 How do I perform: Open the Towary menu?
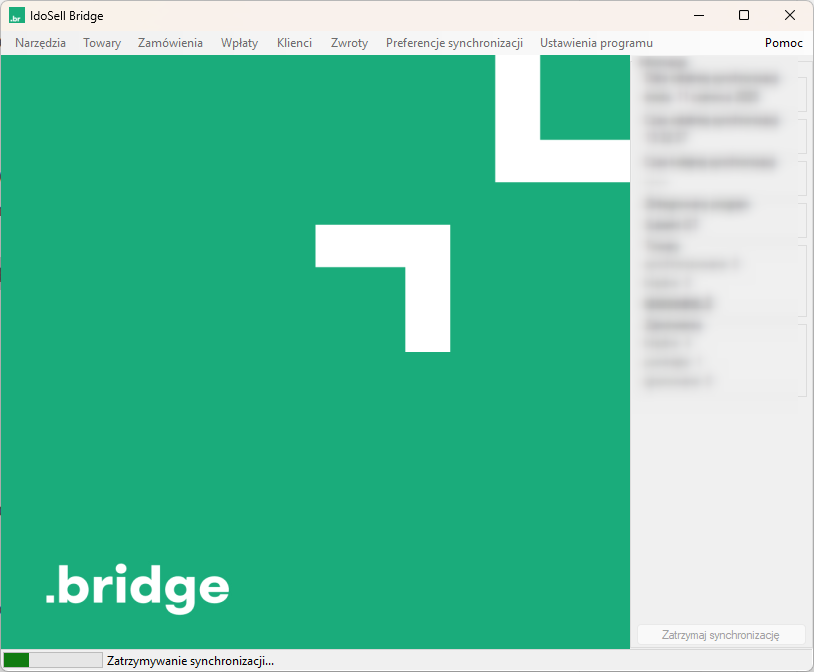click(102, 43)
